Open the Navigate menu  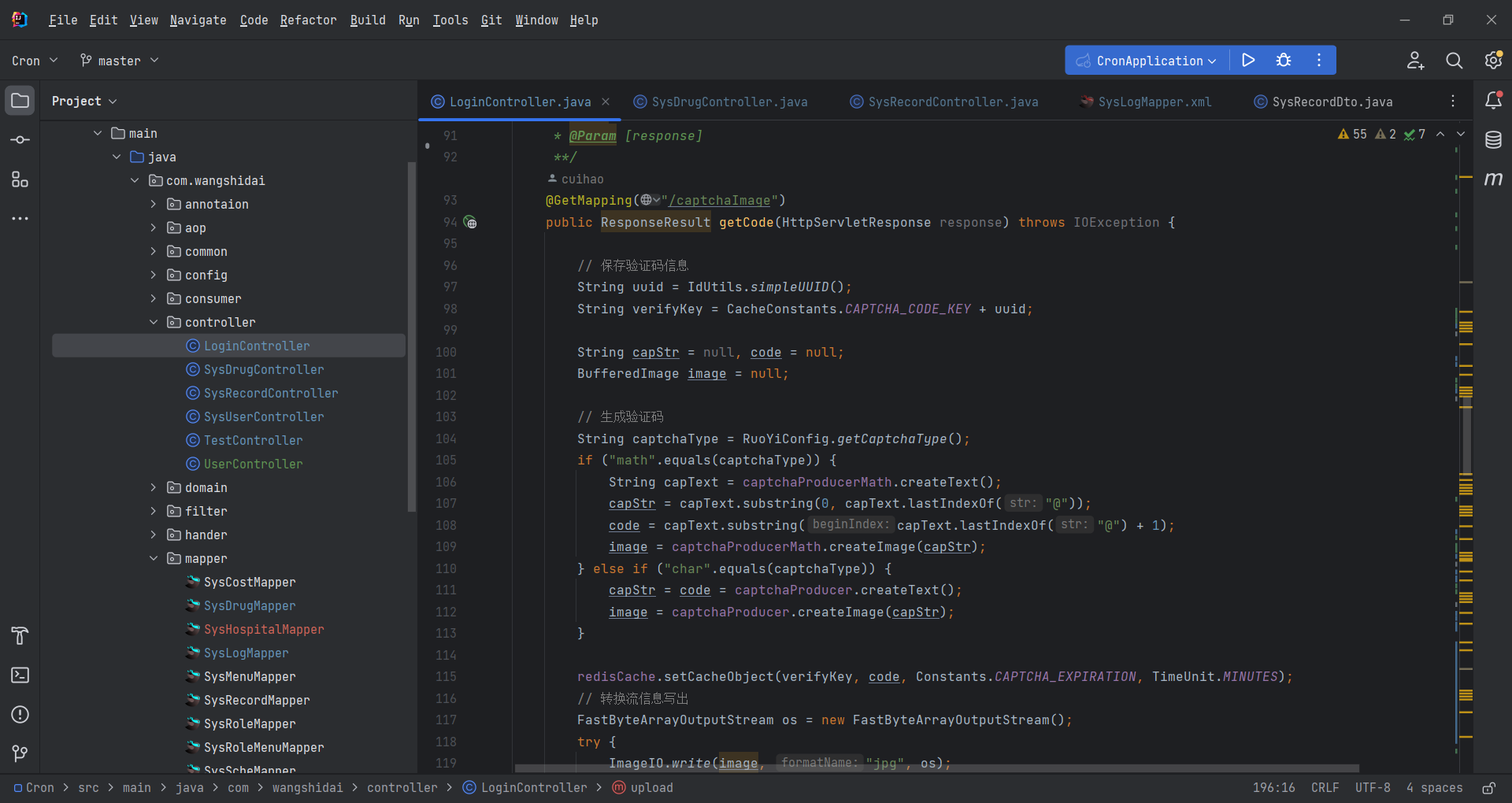198,20
